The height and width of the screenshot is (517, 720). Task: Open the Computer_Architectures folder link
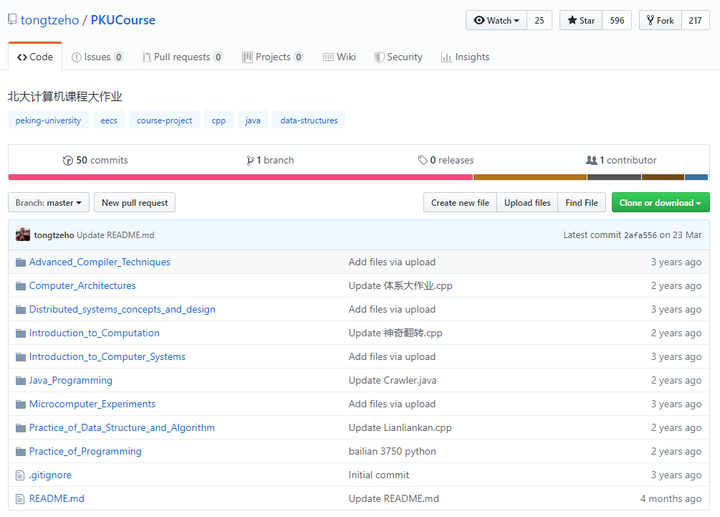click(x=82, y=286)
